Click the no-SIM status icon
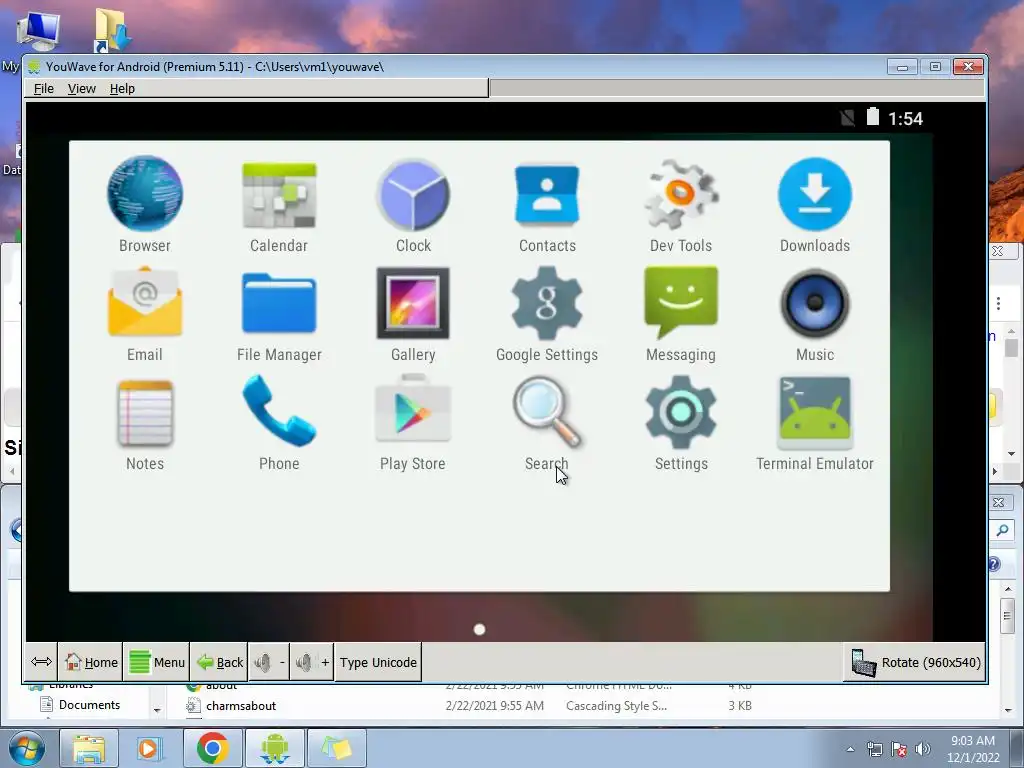 point(848,118)
